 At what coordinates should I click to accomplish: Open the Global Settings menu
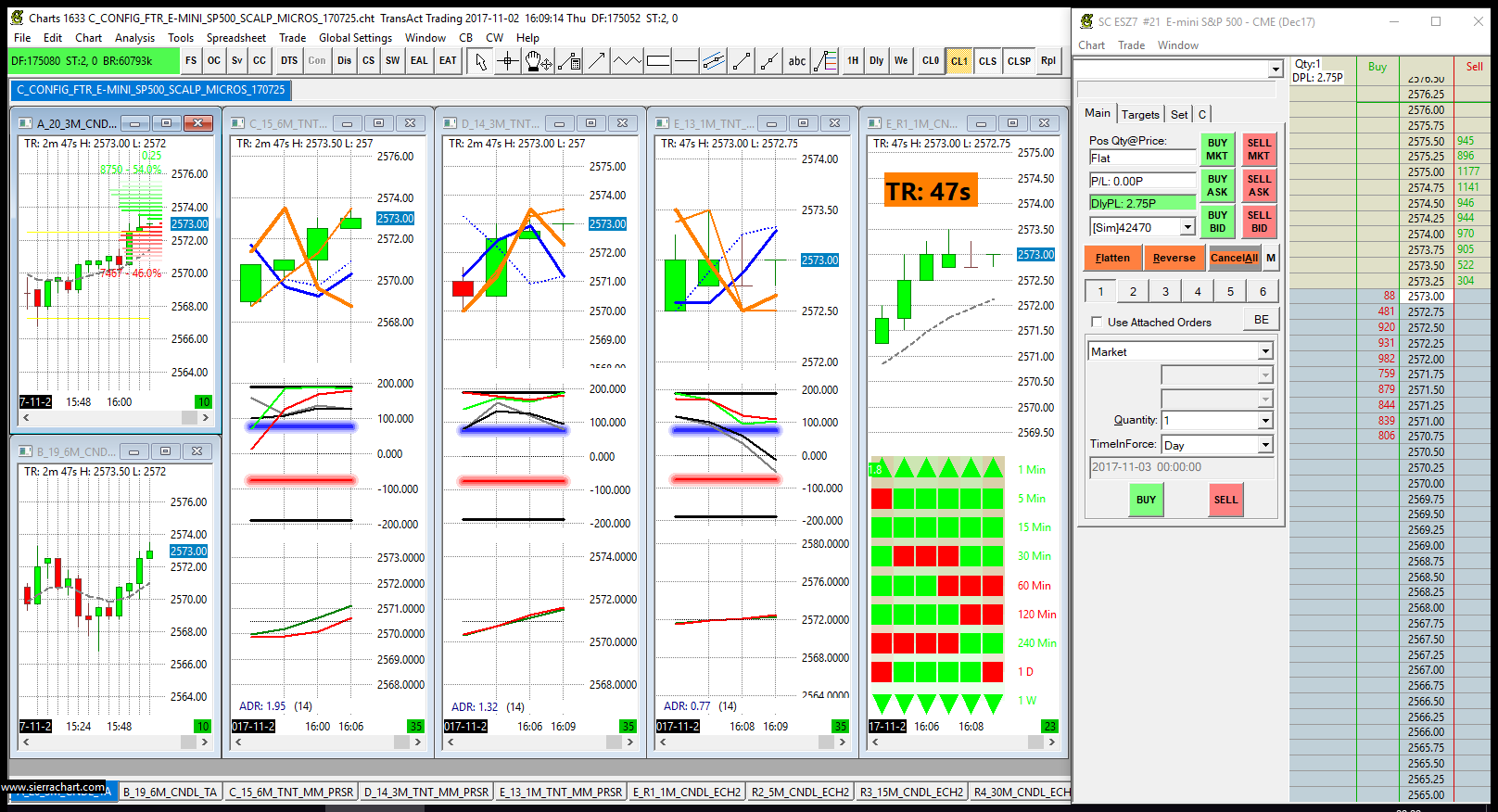pos(355,38)
